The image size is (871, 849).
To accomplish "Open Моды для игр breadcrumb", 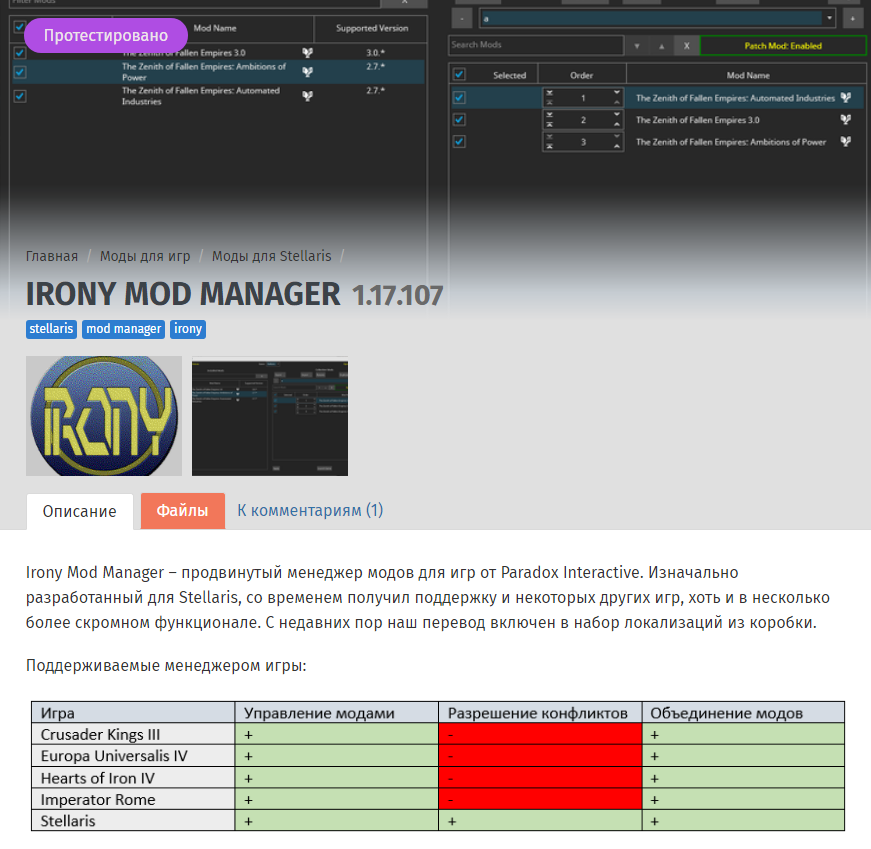I will [145, 256].
